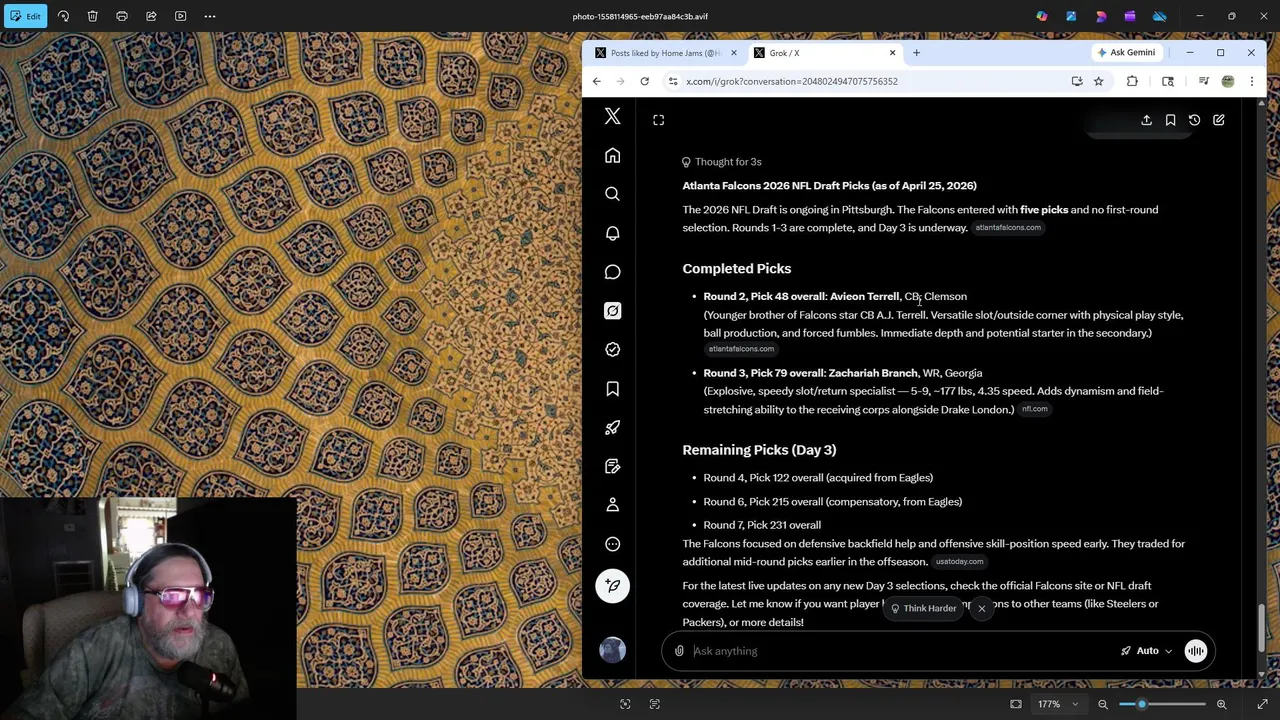Go back in the browser
1280x720 pixels.
(597, 81)
